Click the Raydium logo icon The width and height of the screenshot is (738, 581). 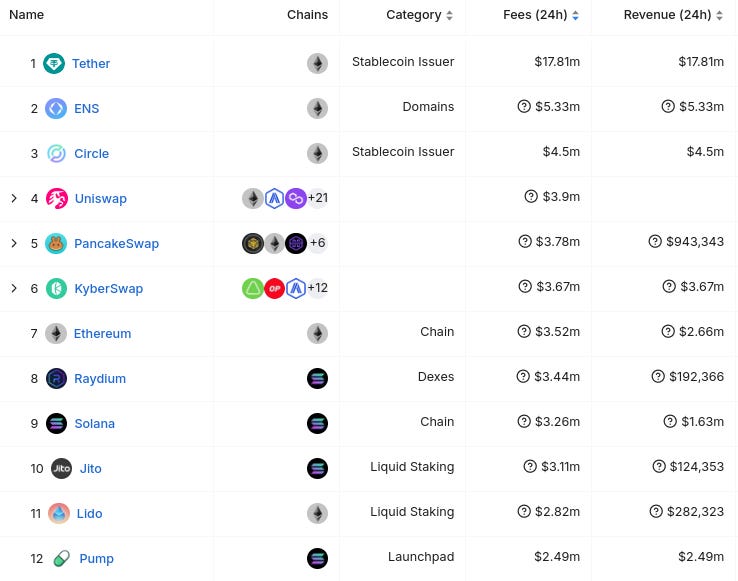56,379
